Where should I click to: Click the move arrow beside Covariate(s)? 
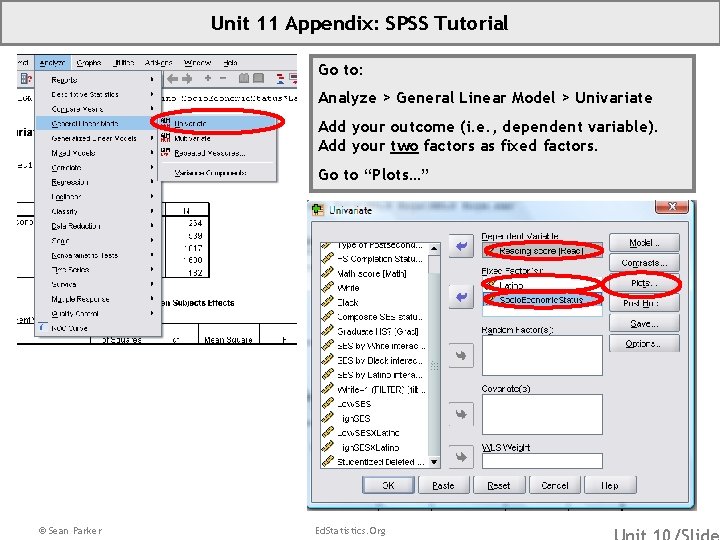(461, 414)
